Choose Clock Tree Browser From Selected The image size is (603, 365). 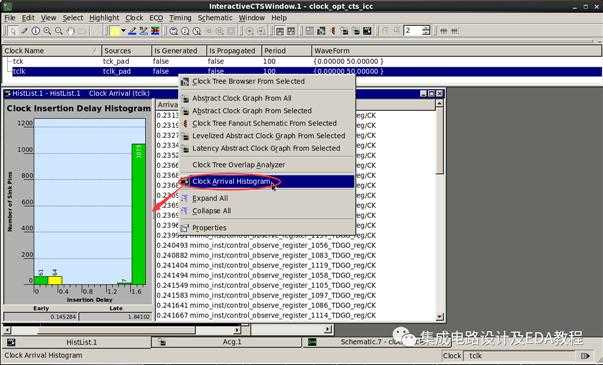coord(267,82)
